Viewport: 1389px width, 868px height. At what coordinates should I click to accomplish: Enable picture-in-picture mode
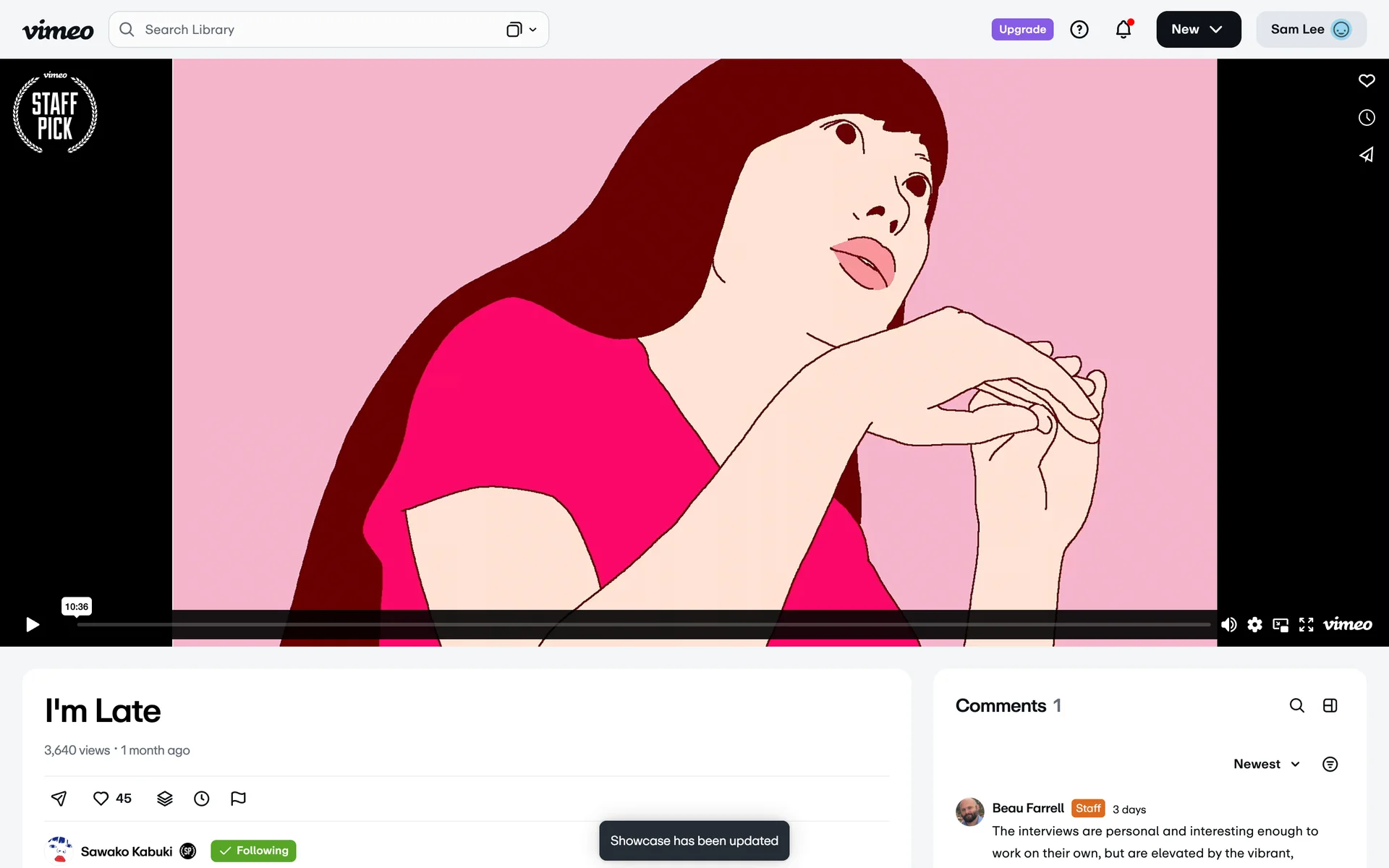tap(1280, 624)
